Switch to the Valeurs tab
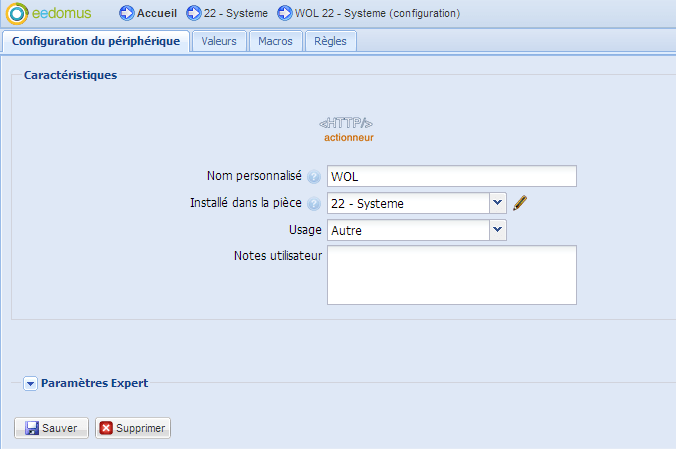Viewport: 676px width, 449px height. tap(219, 41)
